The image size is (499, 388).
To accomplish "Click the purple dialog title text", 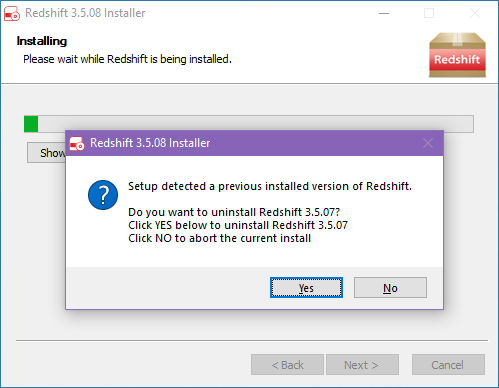I will [x=150, y=143].
